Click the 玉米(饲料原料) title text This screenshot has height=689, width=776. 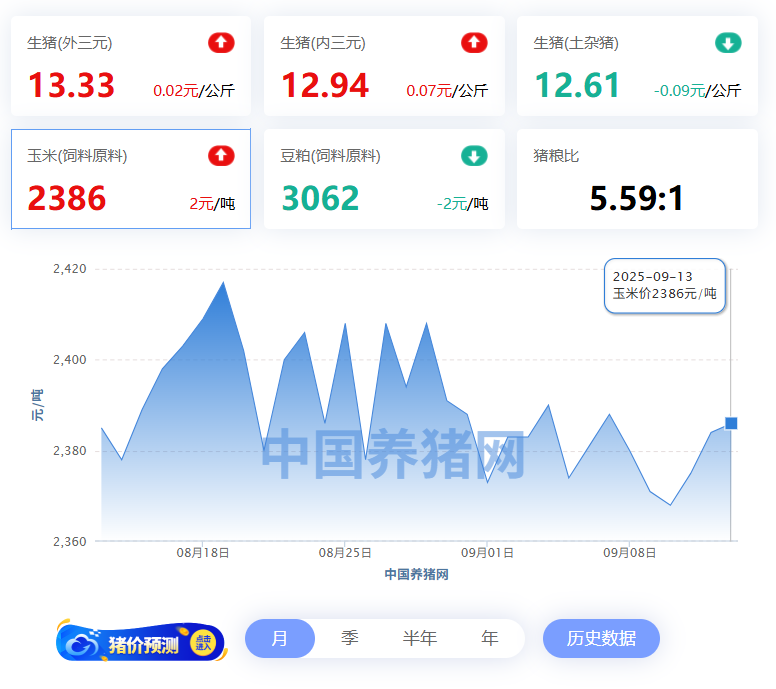(x=77, y=156)
